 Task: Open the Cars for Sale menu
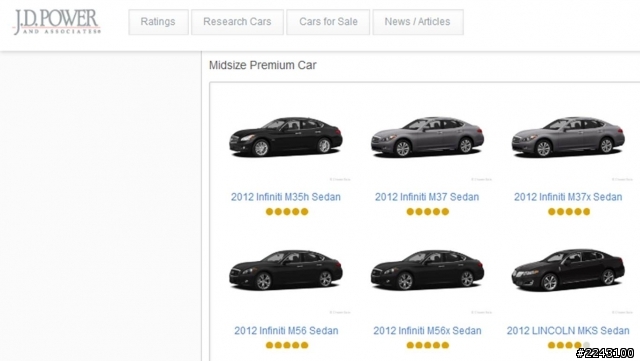click(x=328, y=22)
